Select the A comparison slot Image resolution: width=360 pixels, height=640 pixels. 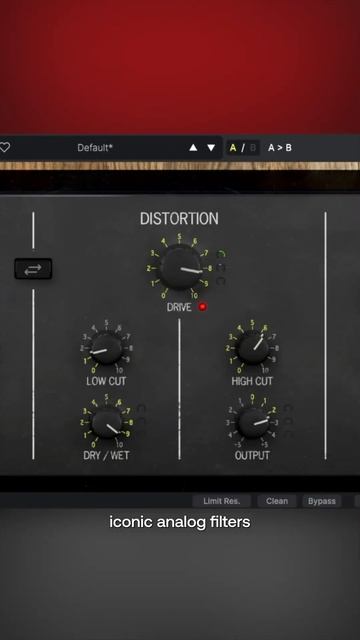pos(233,148)
